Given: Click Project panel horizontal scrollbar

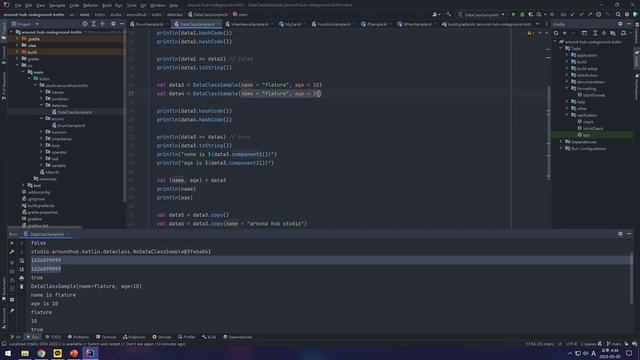Looking at the screenshot, I should pyautogui.click(x=45, y=227).
